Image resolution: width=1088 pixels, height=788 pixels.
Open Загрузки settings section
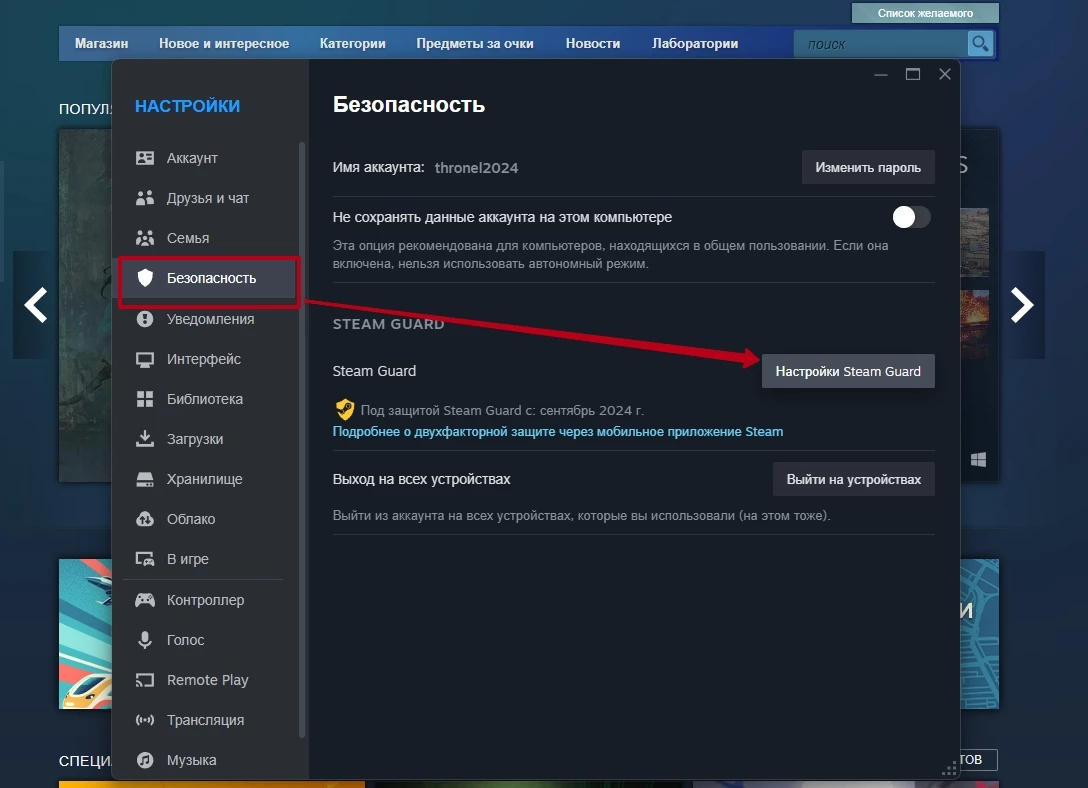pos(209,439)
